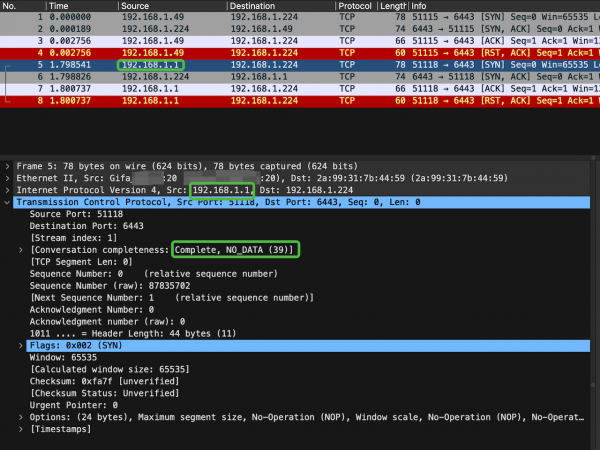This screenshot has height=450, width=600.
Task: Select the Source Port: 51118 field
Action: (70, 215)
